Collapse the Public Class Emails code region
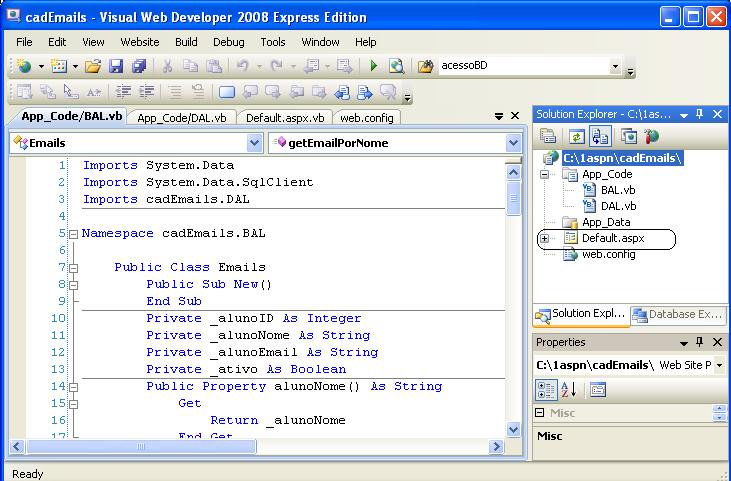731x481 pixels. coord(73,268)
